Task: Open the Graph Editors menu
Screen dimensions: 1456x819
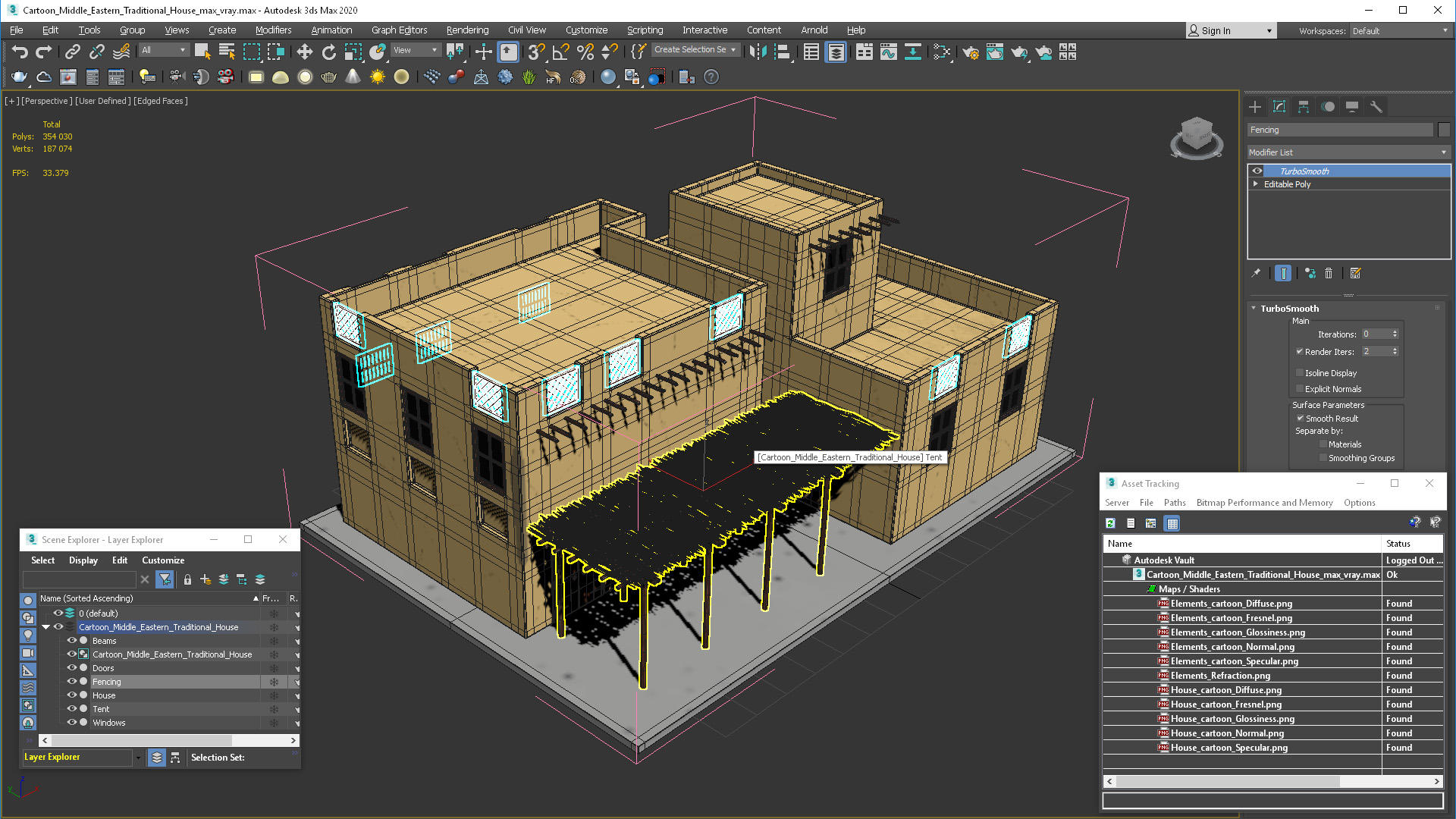Action: click(x=399, y=30)
